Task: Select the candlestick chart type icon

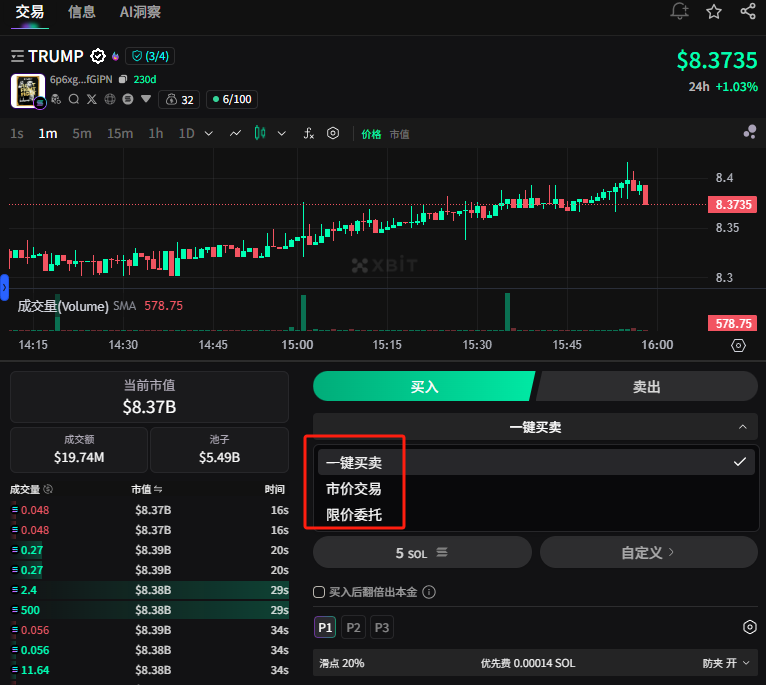Action: [260, 133]
